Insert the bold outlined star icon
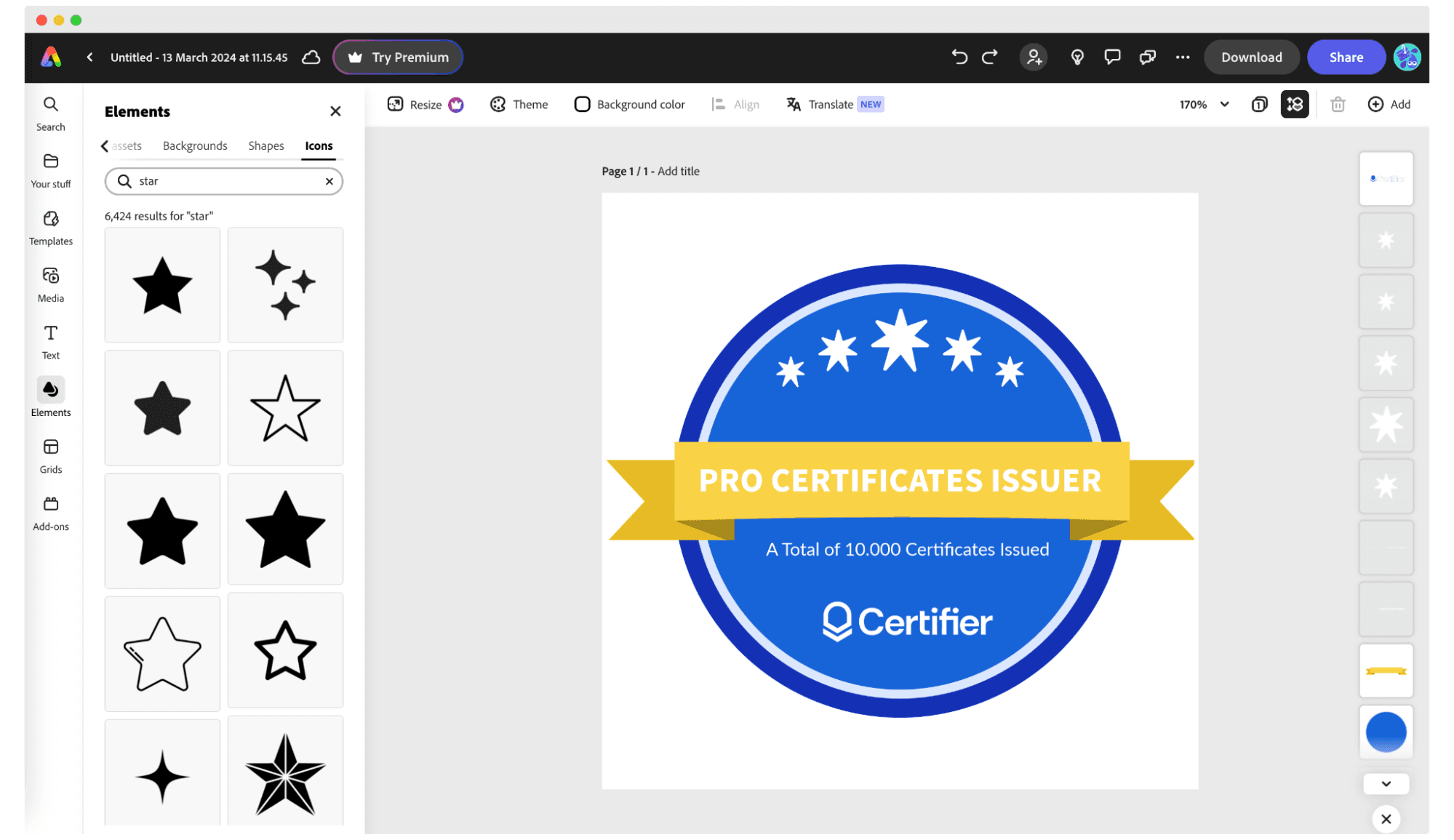Screen dimensions: 1454x840 [x=285, y=650]
